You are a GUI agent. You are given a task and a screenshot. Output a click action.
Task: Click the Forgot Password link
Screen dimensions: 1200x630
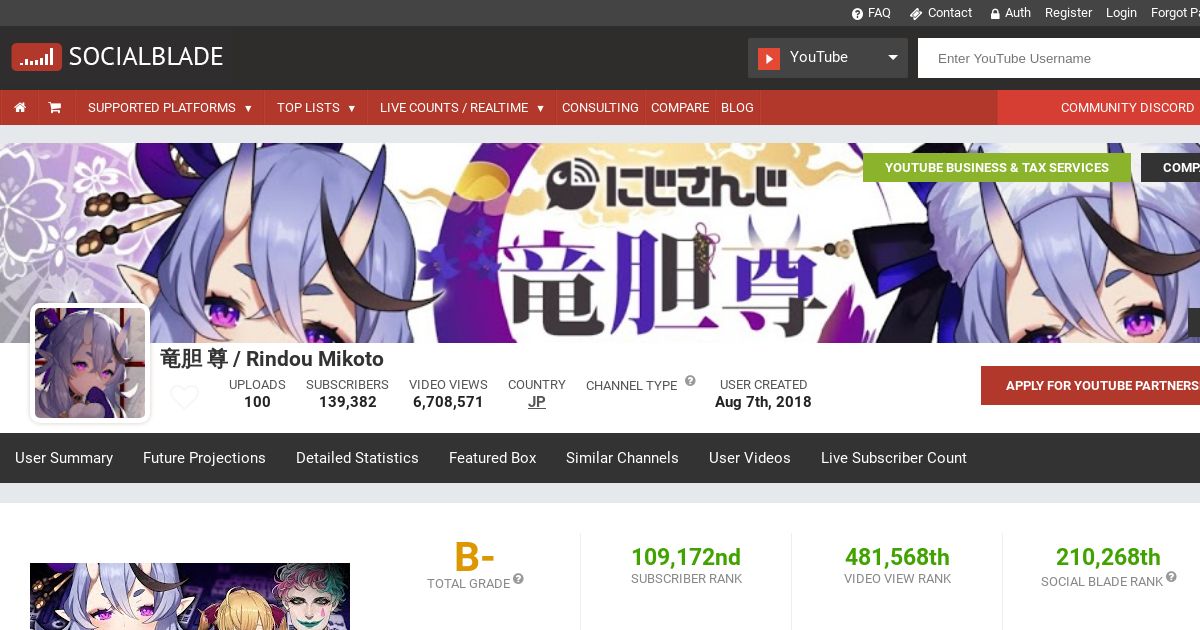click(x=1175, y=13)
